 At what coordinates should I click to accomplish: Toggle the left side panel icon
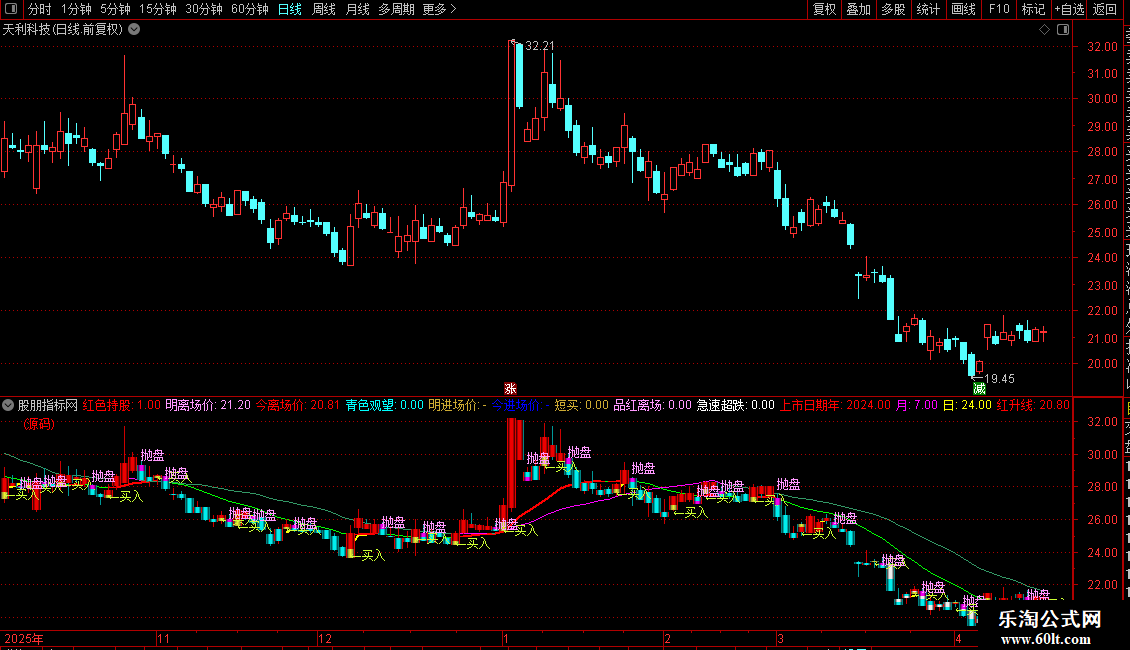pos(11,9)
